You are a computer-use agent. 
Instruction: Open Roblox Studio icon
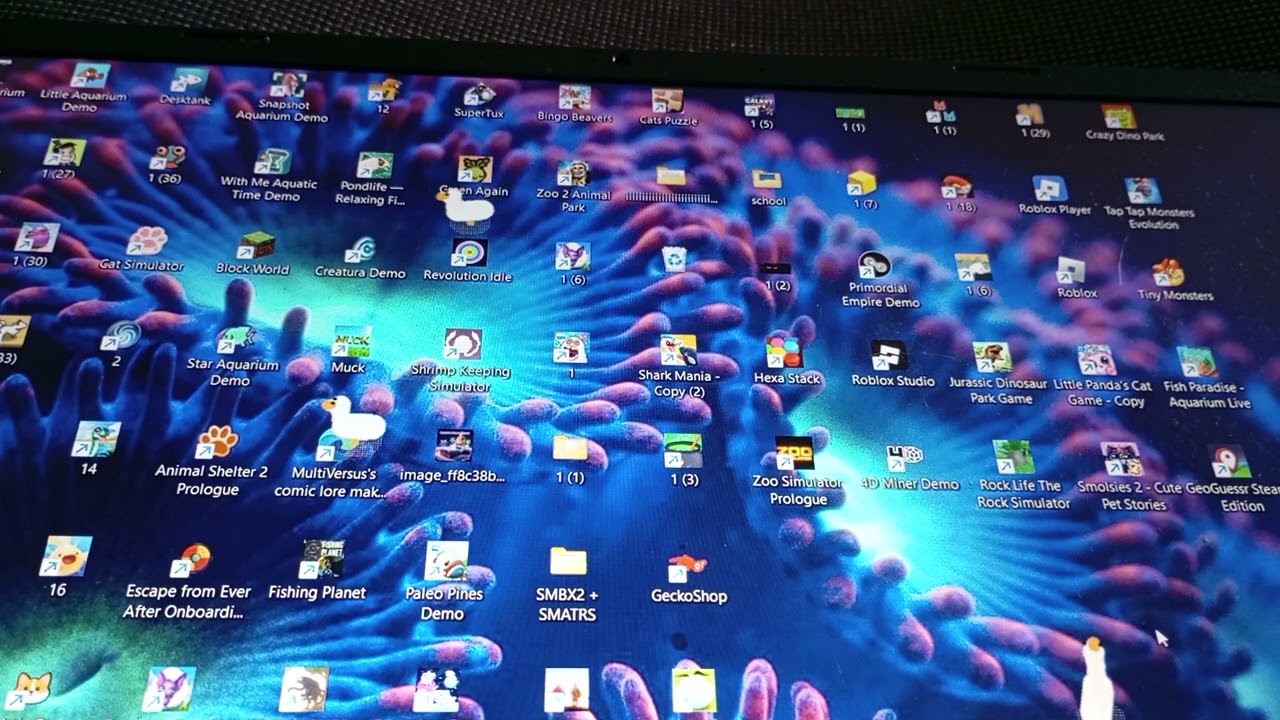click(x=888, y=356)
